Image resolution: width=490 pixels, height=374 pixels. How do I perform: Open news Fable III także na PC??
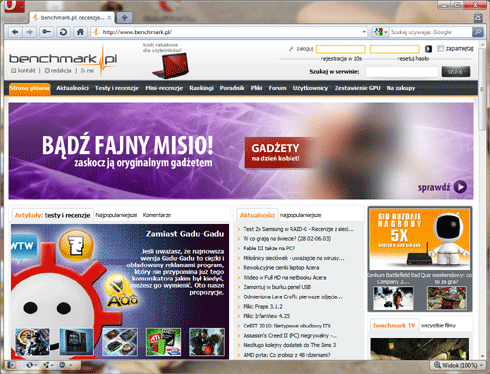[269, 248]
